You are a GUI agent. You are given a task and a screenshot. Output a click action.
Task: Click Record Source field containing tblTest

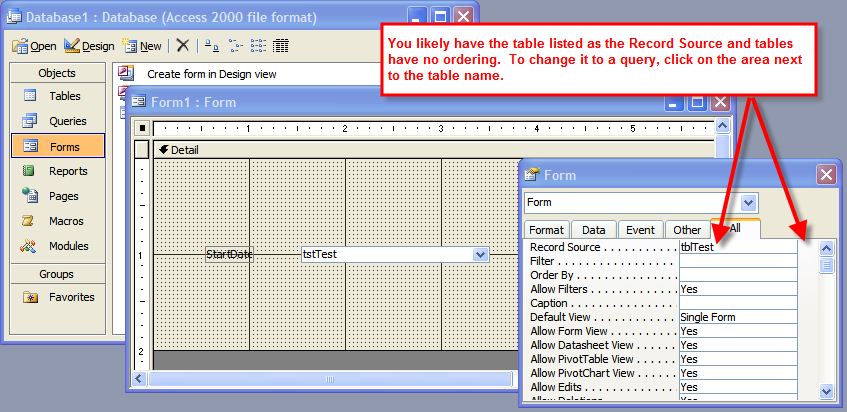pyautogui.click(x=738, y=247)
